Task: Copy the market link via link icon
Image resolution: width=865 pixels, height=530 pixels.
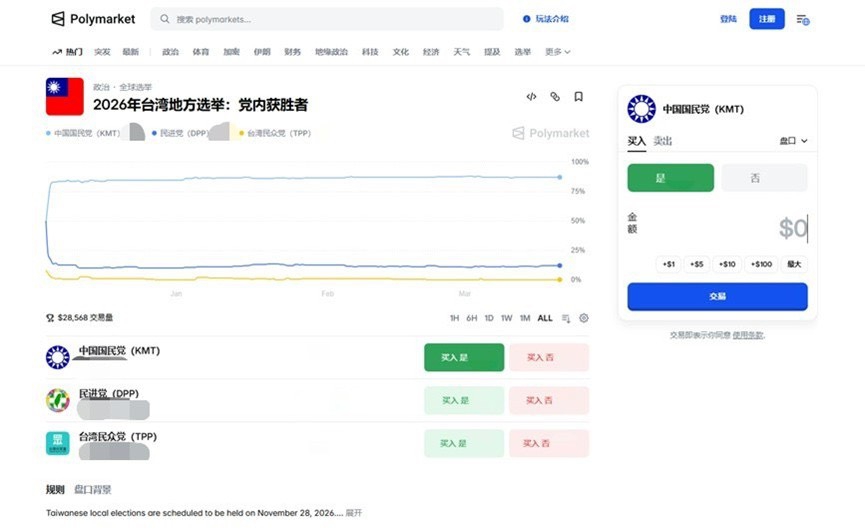Action: coord(555,97)
